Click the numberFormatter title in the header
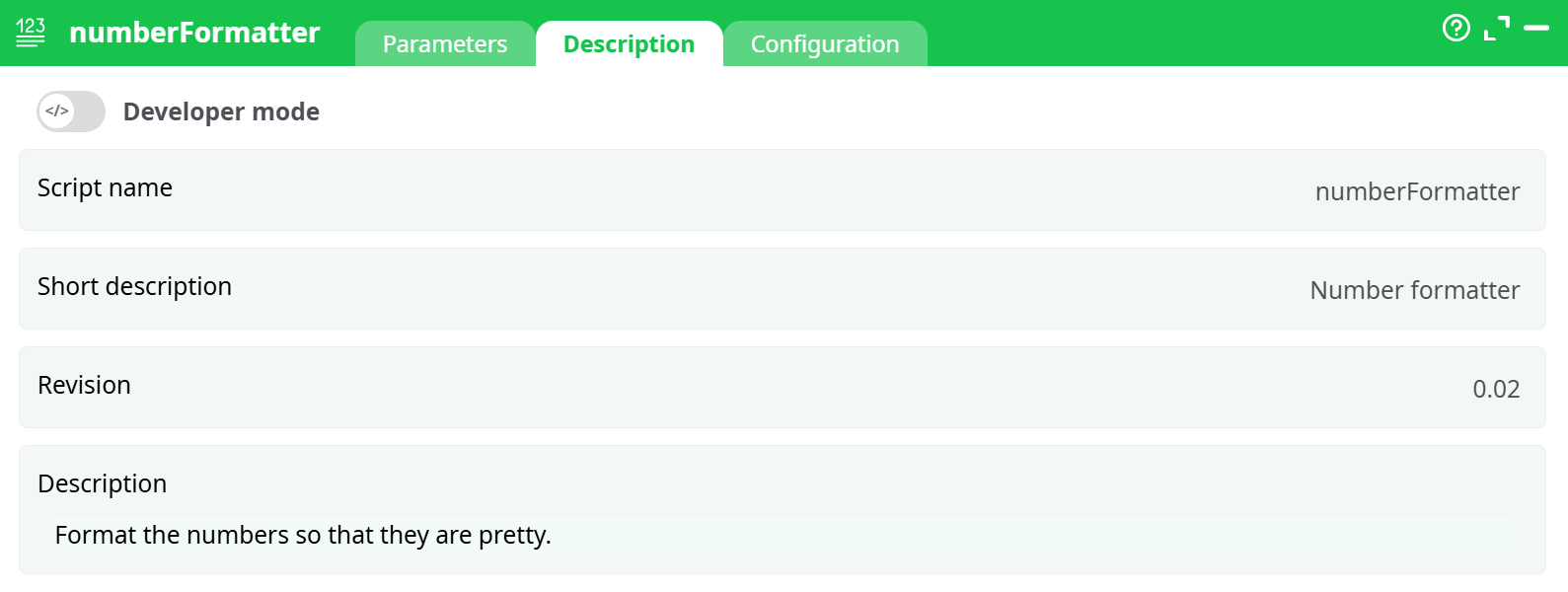 pyautogui.click(x=193, y=33)
